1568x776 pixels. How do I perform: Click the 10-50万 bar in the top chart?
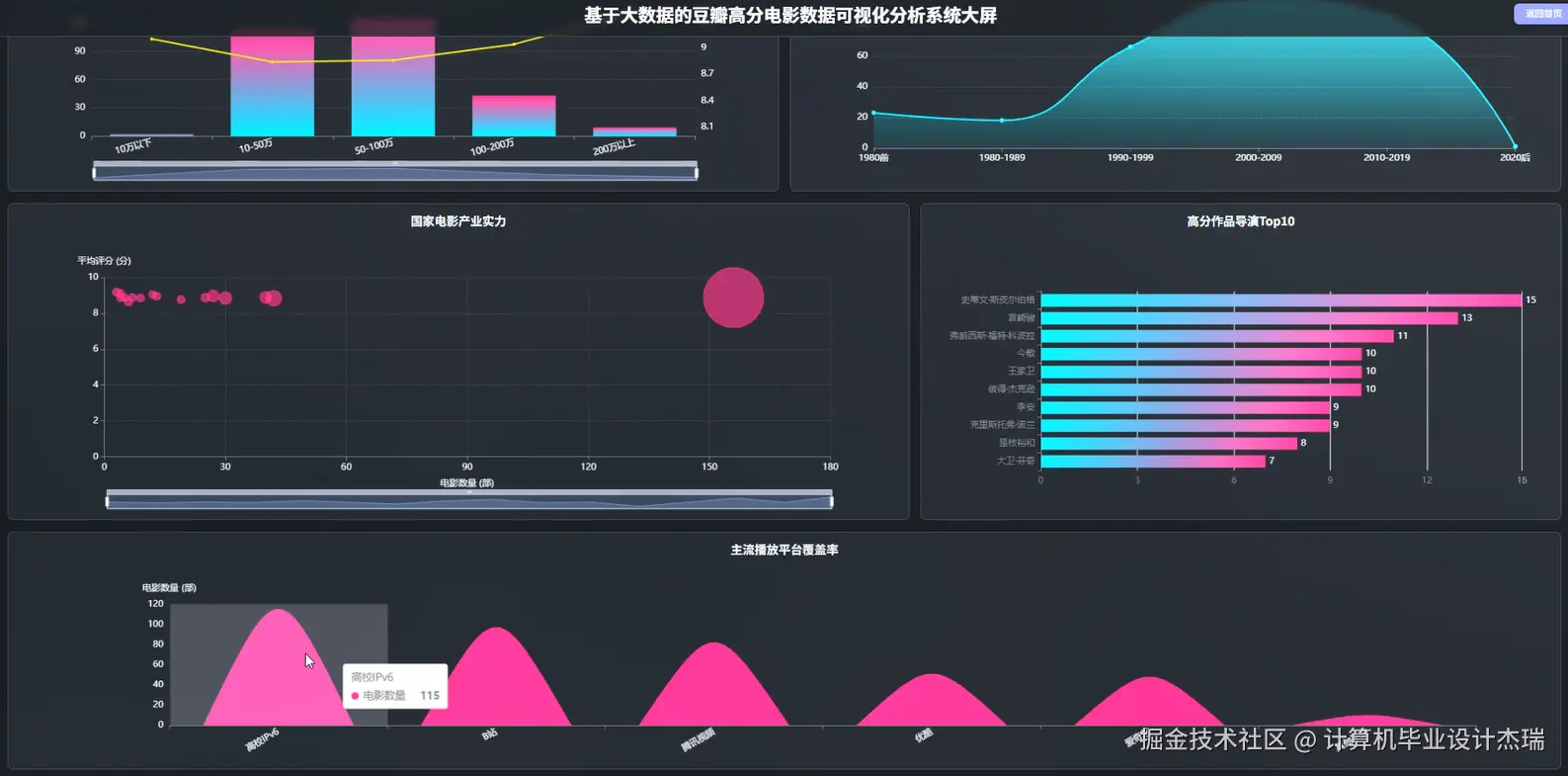[272, 86]
